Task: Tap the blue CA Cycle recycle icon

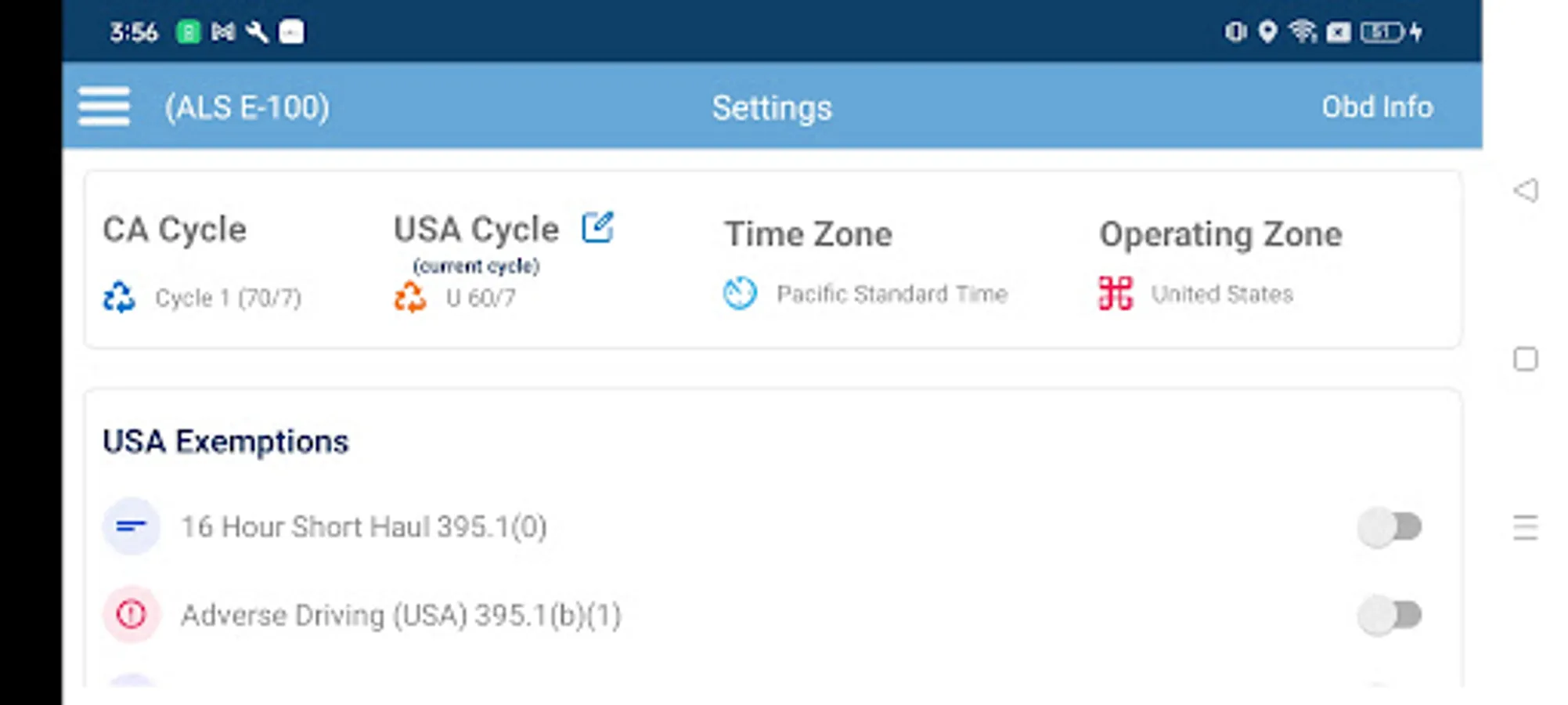Action: [119, 298]
